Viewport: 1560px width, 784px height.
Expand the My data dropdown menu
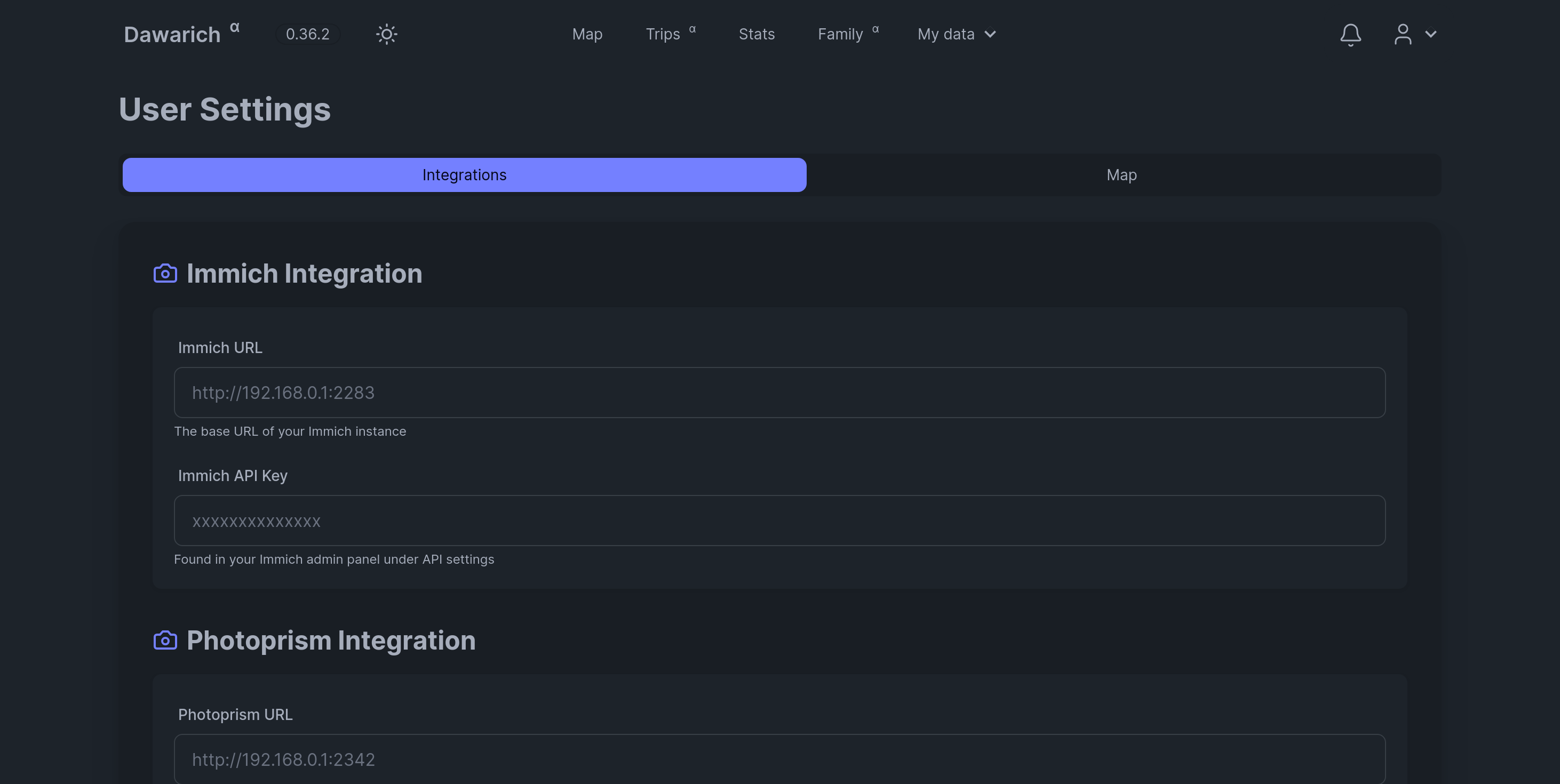pyautogui.click(x=946, y=35)
